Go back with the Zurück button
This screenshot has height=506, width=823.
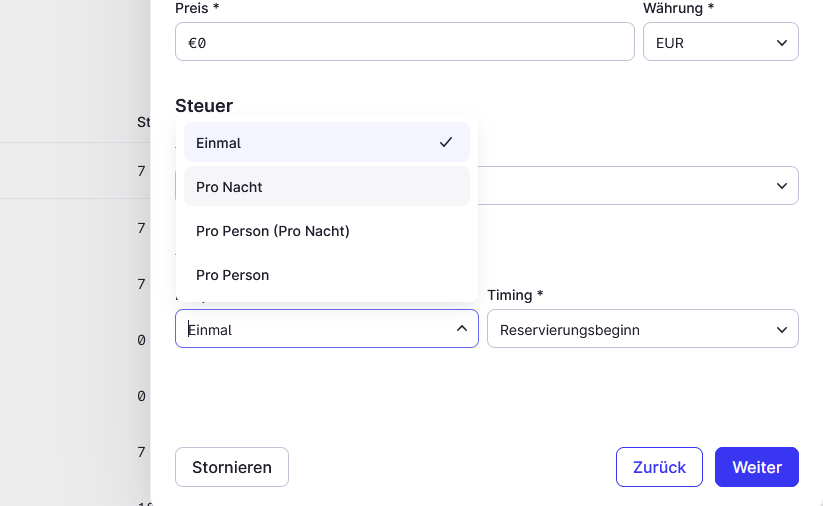659,467
